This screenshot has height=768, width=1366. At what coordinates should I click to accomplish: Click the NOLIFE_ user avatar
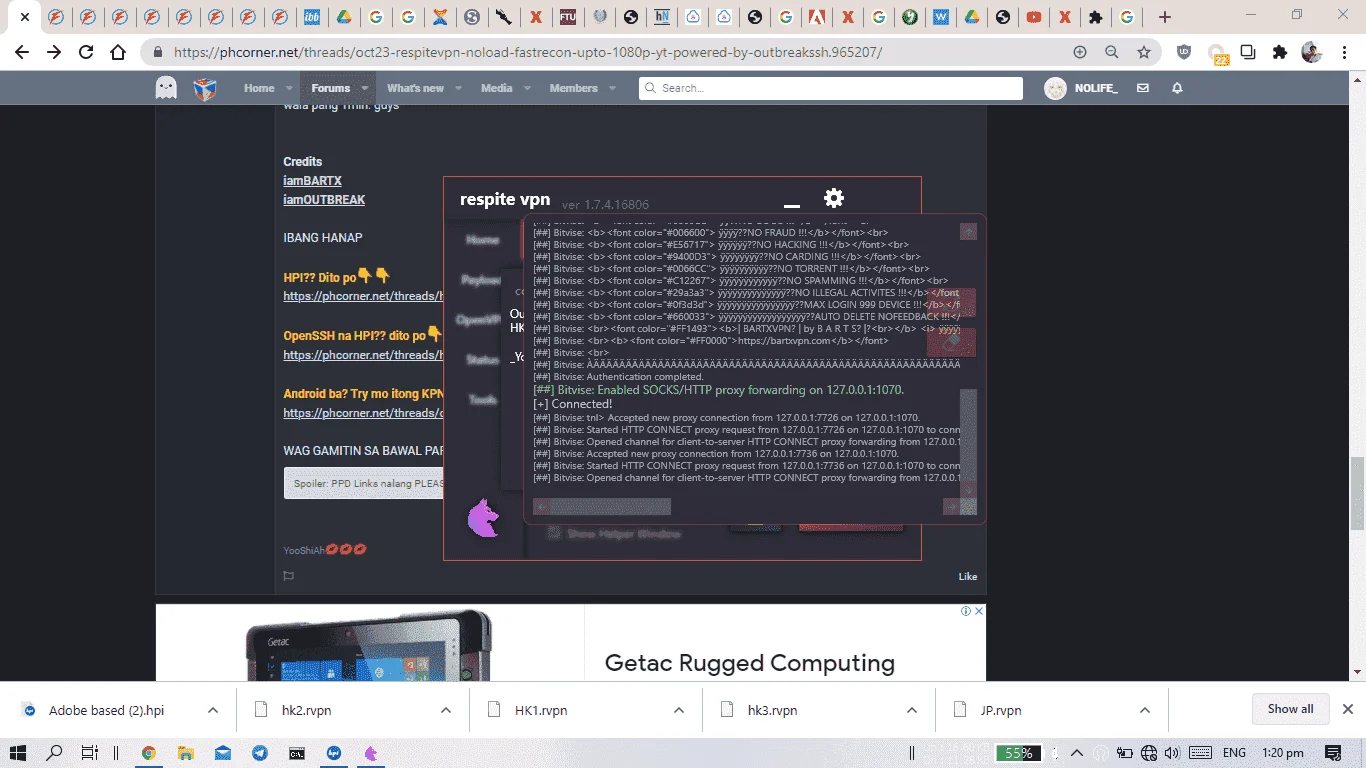point(1055,88)
